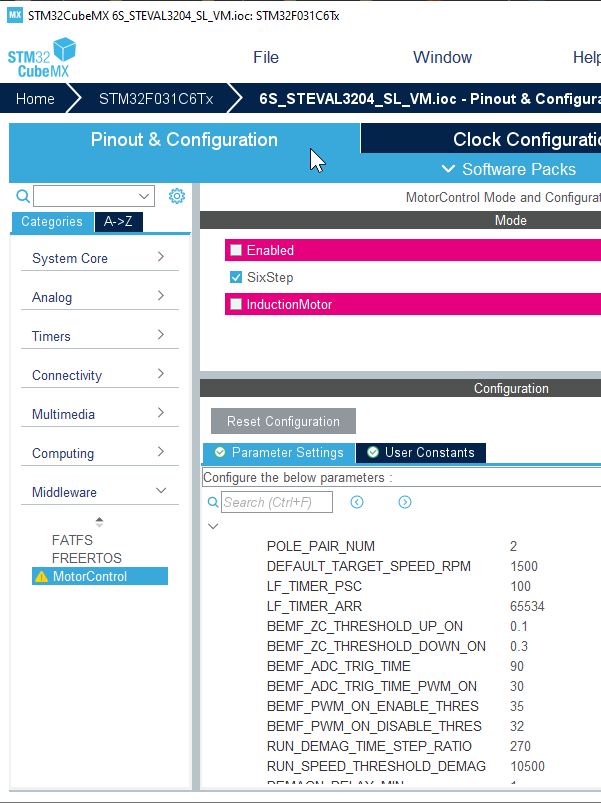The width and height of the screenshot is (601, 803).
Task: Select the LF_TIMER_PSC parameter
Action: (314, 586)
